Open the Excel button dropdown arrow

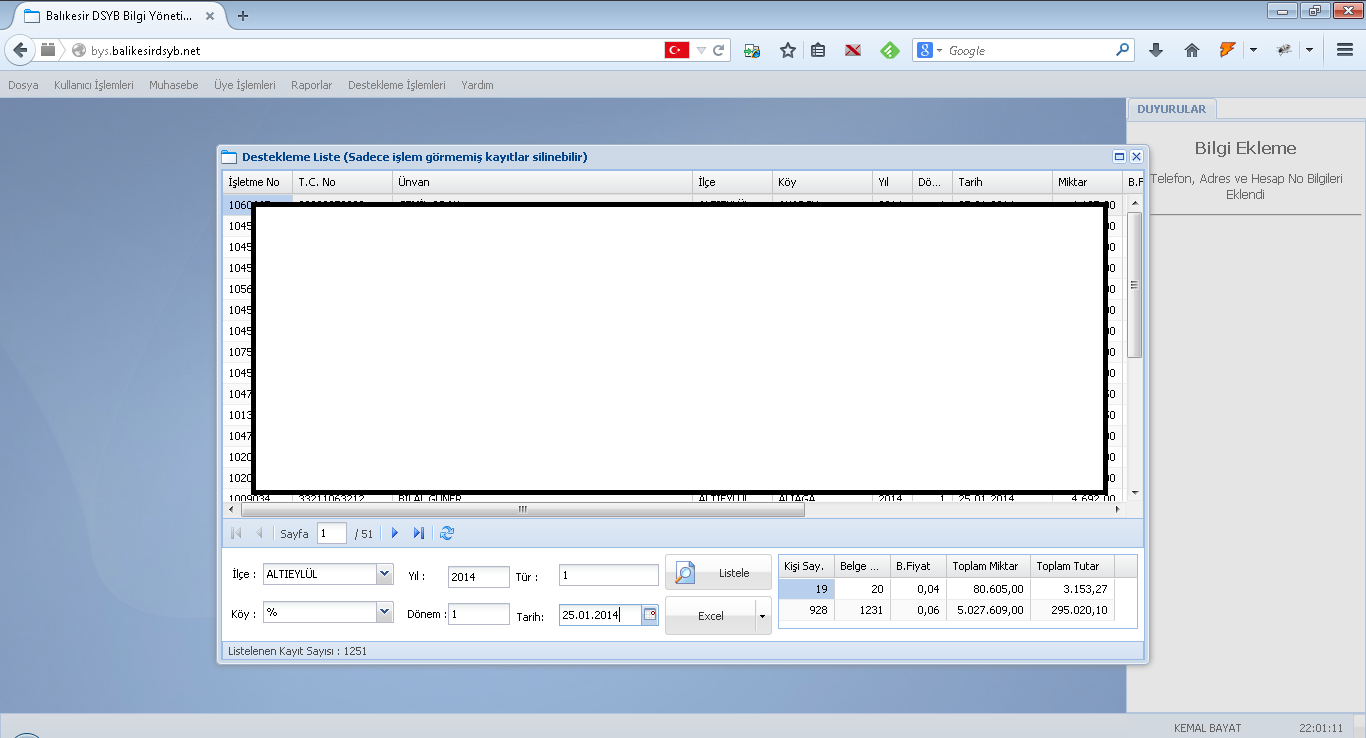tap(762, 616)
